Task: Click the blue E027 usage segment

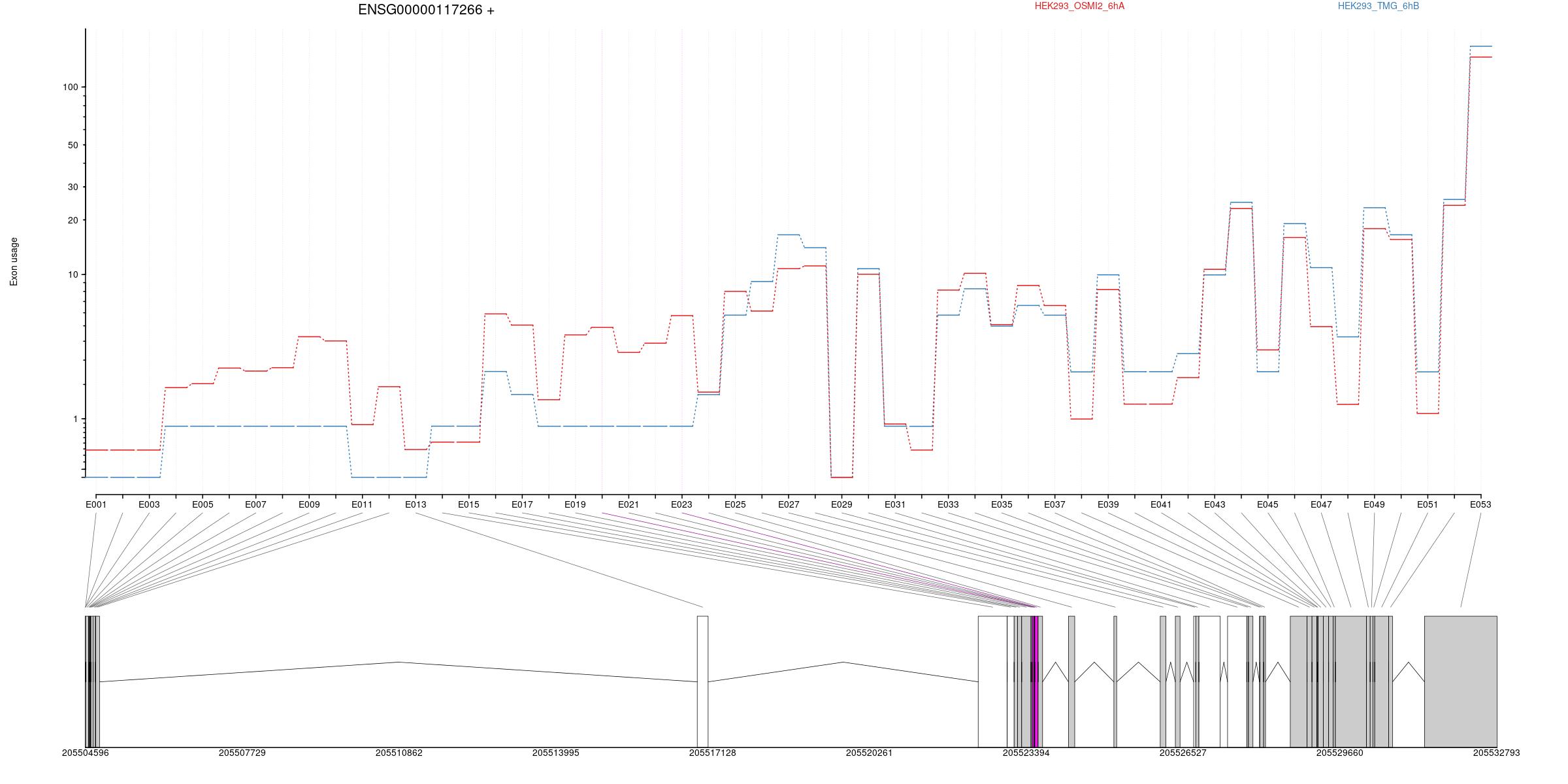Action: point(789,235)
